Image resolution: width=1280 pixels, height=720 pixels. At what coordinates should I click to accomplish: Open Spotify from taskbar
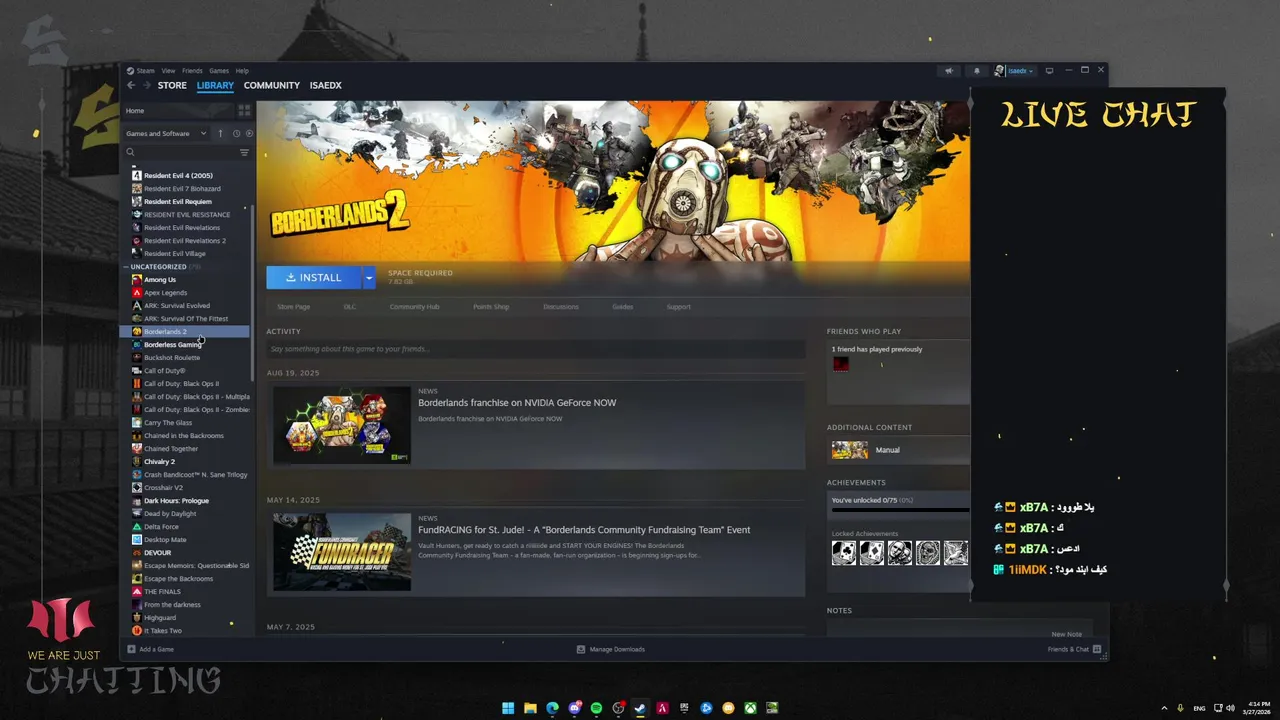[x=596, y=708]
